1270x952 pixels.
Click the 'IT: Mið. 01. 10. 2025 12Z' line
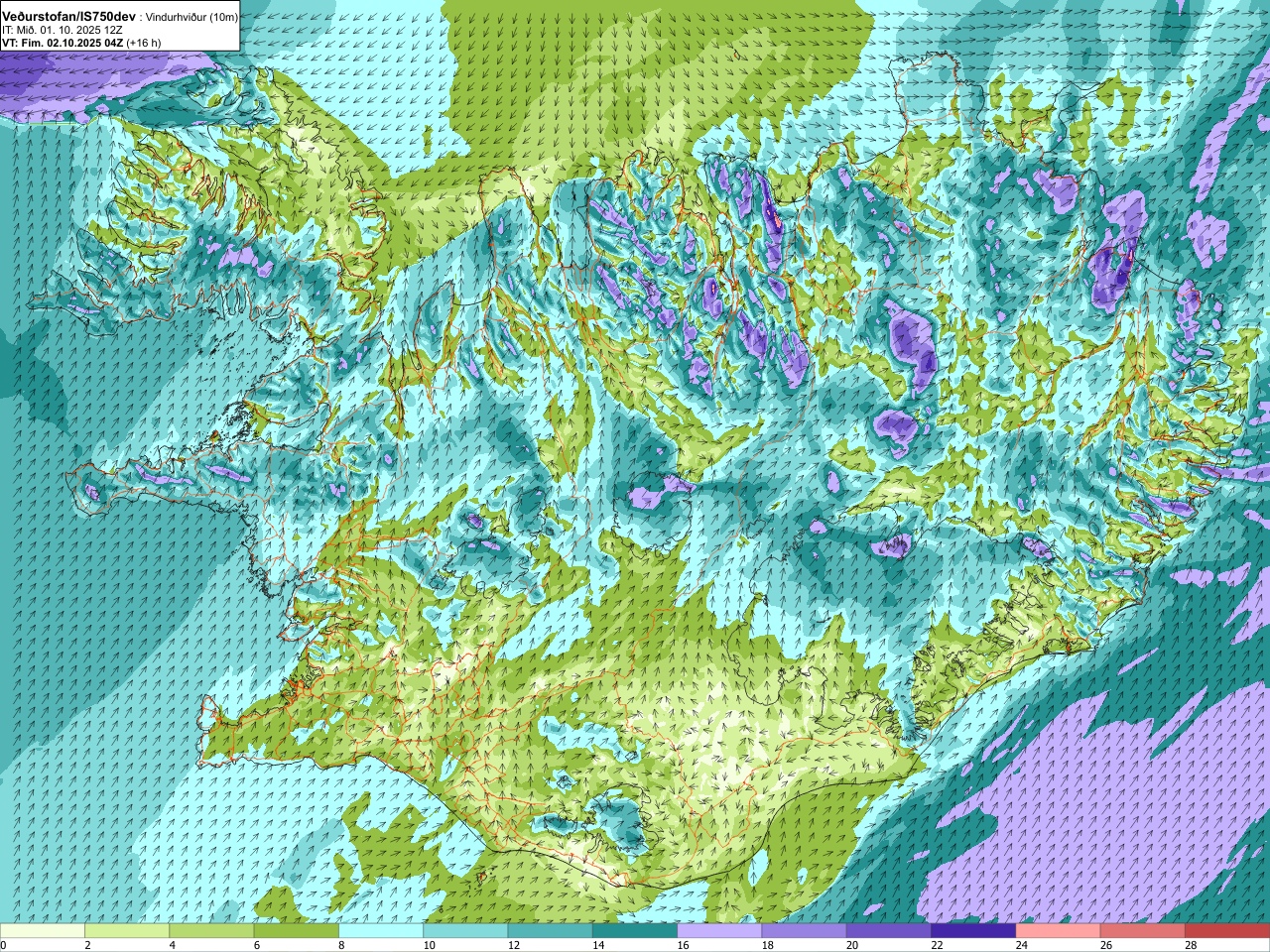click(63, 31)
